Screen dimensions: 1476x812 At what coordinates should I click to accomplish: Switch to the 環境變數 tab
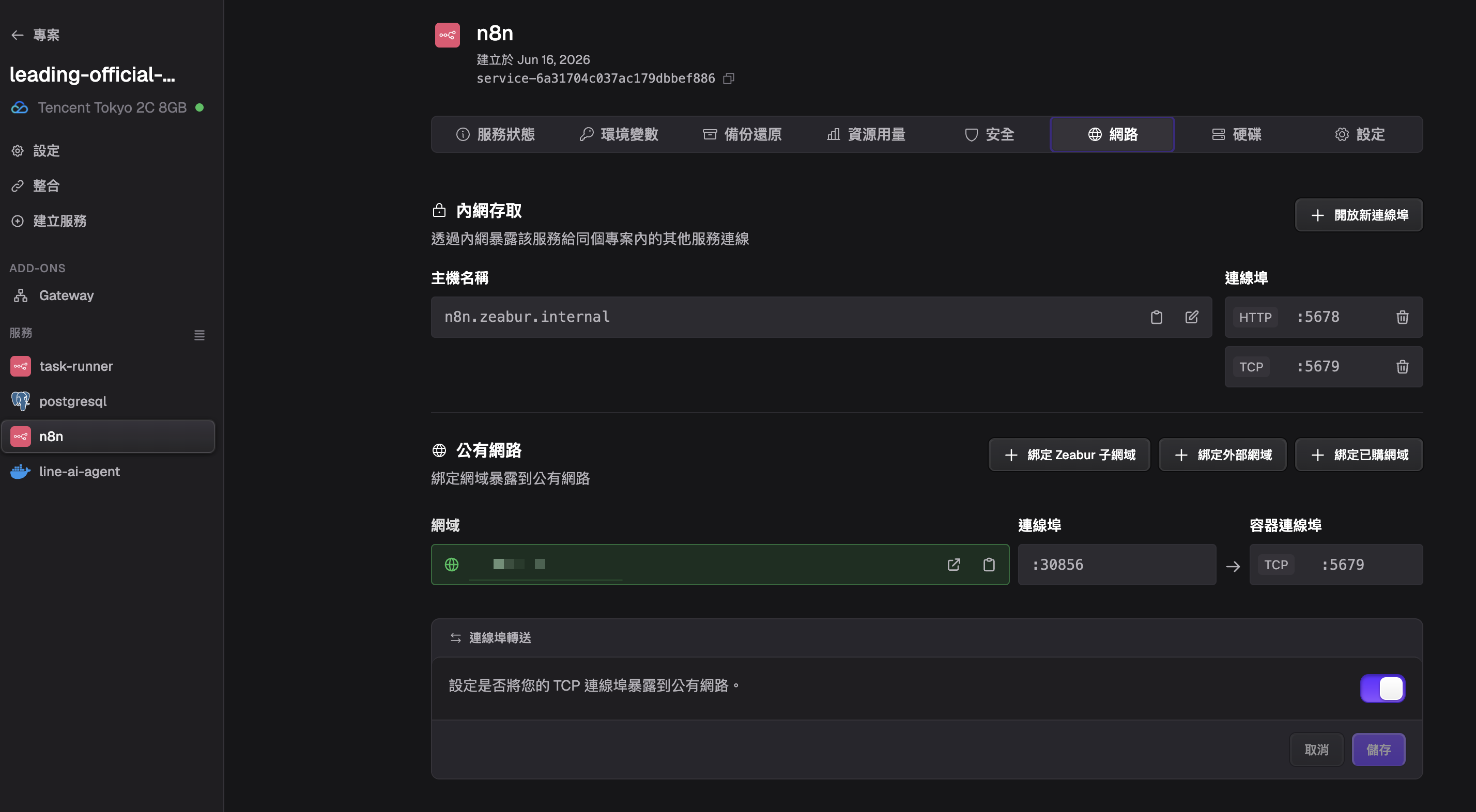tap(618, 135)
